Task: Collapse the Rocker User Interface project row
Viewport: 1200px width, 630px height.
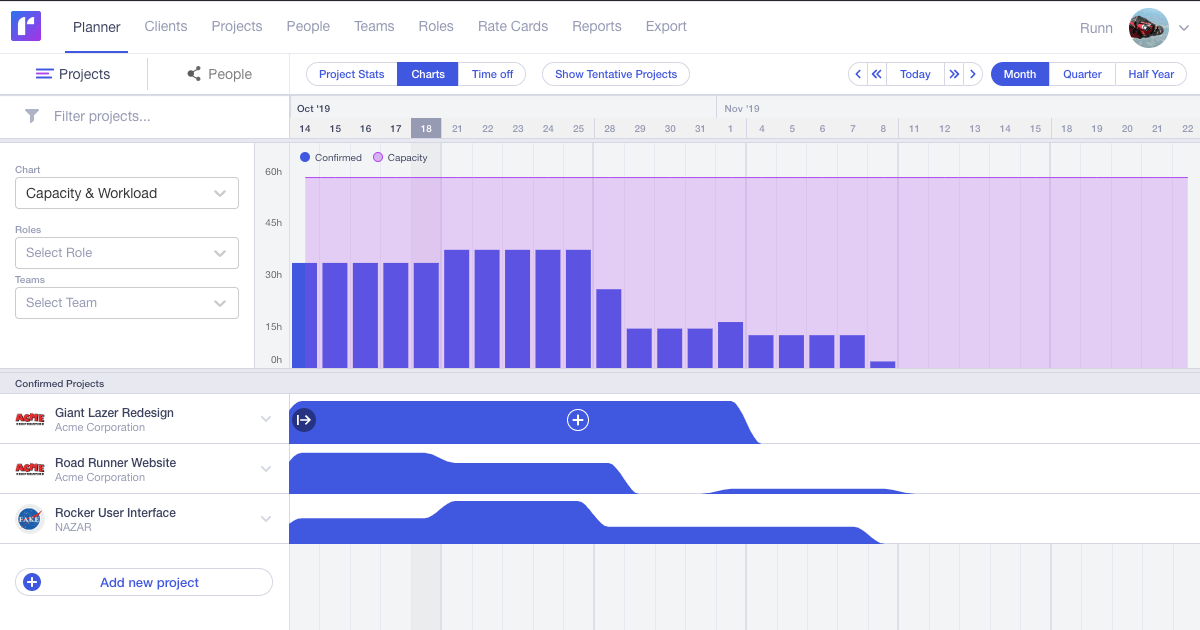Action: (x=266, y=518)
